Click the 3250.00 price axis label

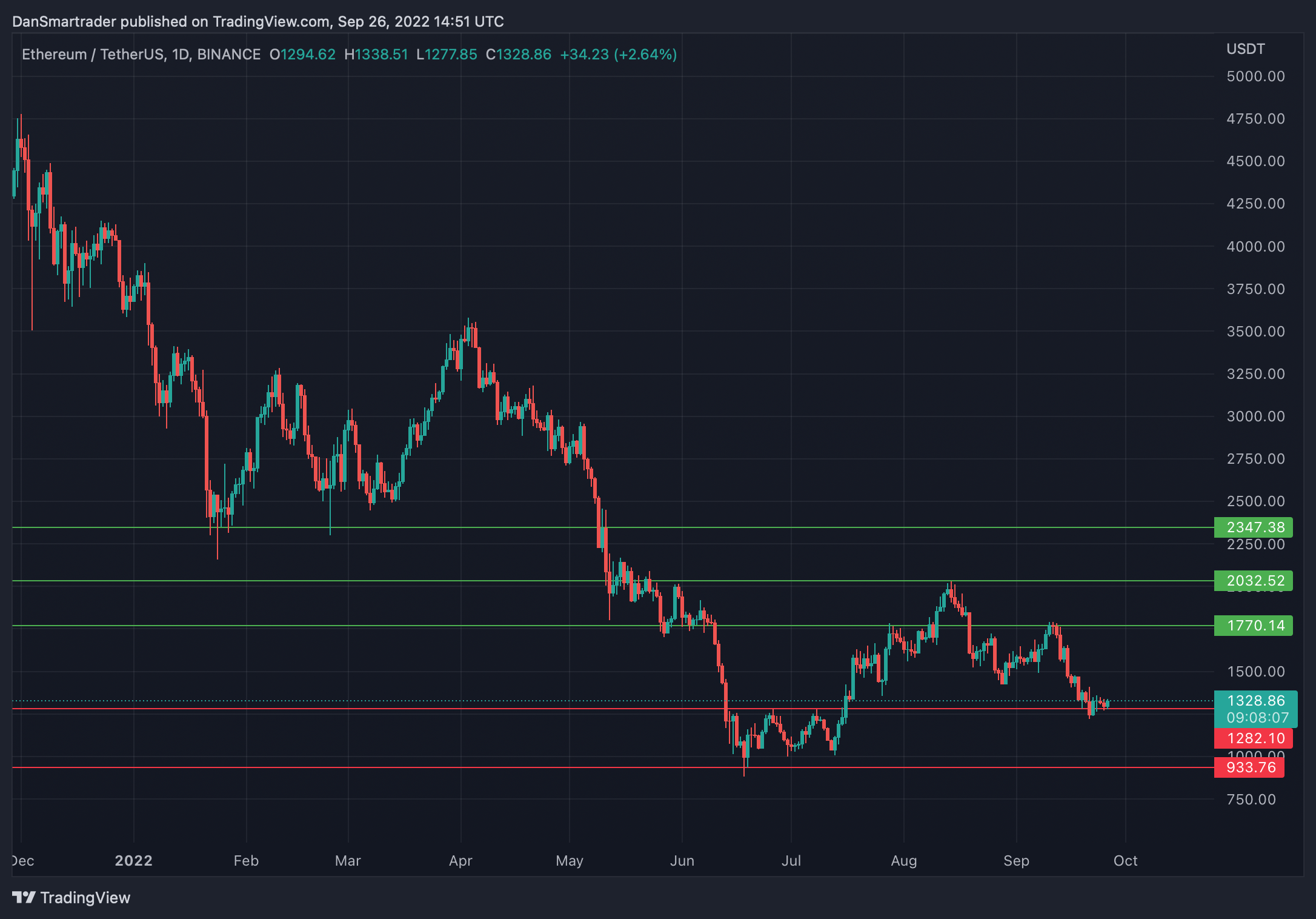[1255, 374]
